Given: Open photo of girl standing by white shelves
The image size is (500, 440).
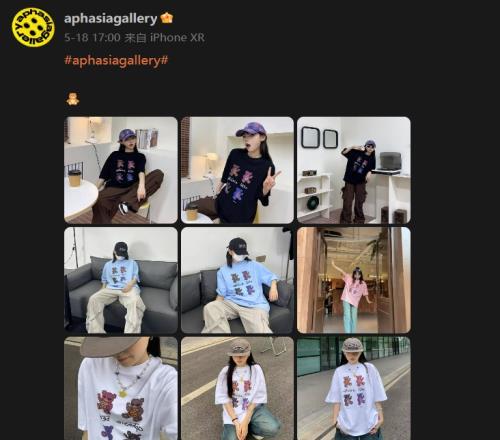Looking at the screenshot, I should (354, 170).
